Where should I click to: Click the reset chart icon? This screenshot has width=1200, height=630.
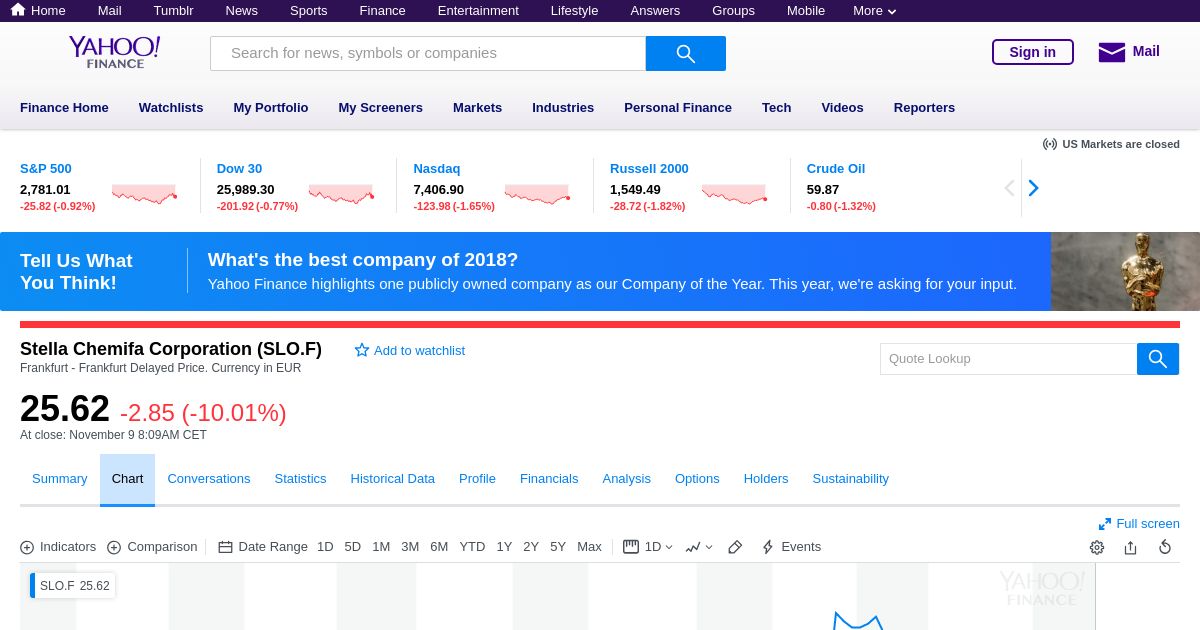pyautogui.click(x=1165, y=547)
